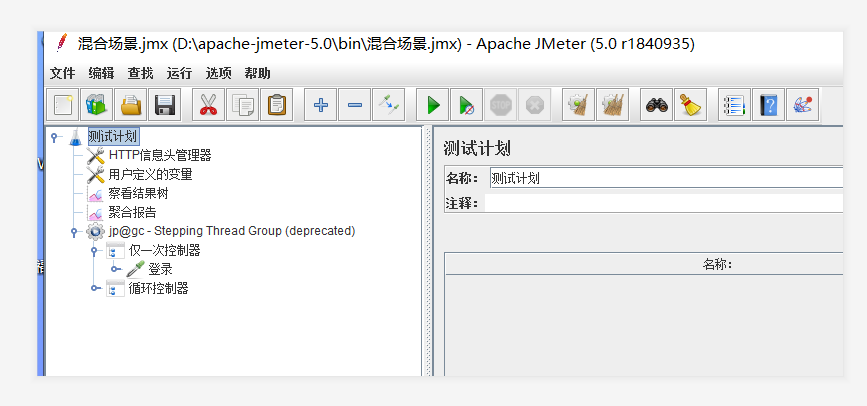This screenshot has height=406, width=867.
Task: Click the New test plan toolbar icon
Action: [64, 104]
